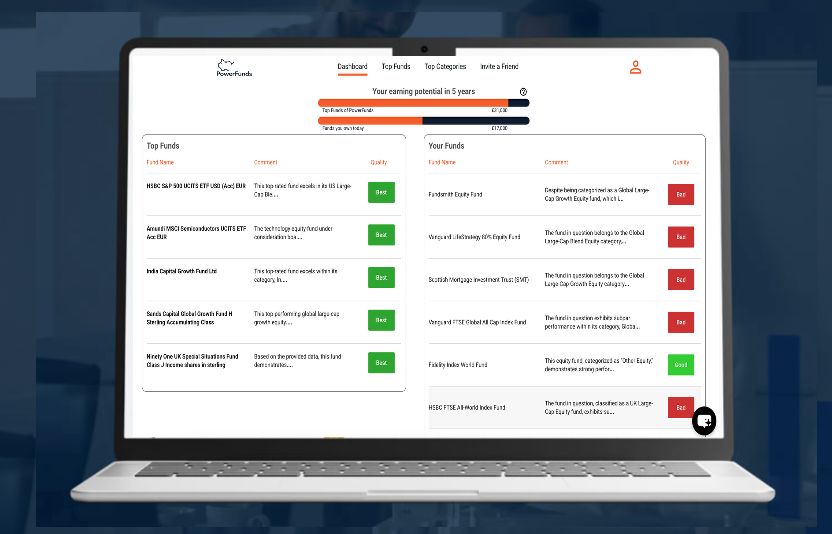Image resolution: width=832 pixels, height=534 pixels.
Task: Click comment for Amundi MSCI Semiconductors fund
Action: (x=293, y=232)
